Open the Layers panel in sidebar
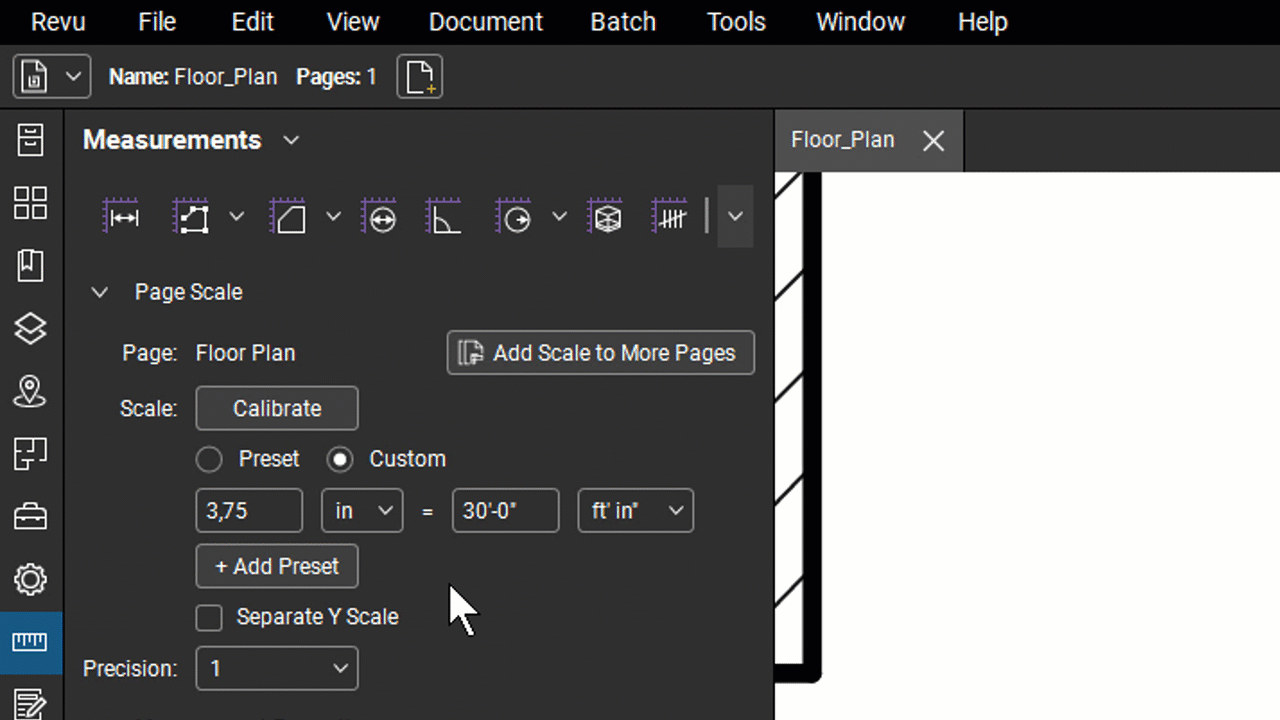The width and height of the screenshot is (1280, 720). [30, 328]
